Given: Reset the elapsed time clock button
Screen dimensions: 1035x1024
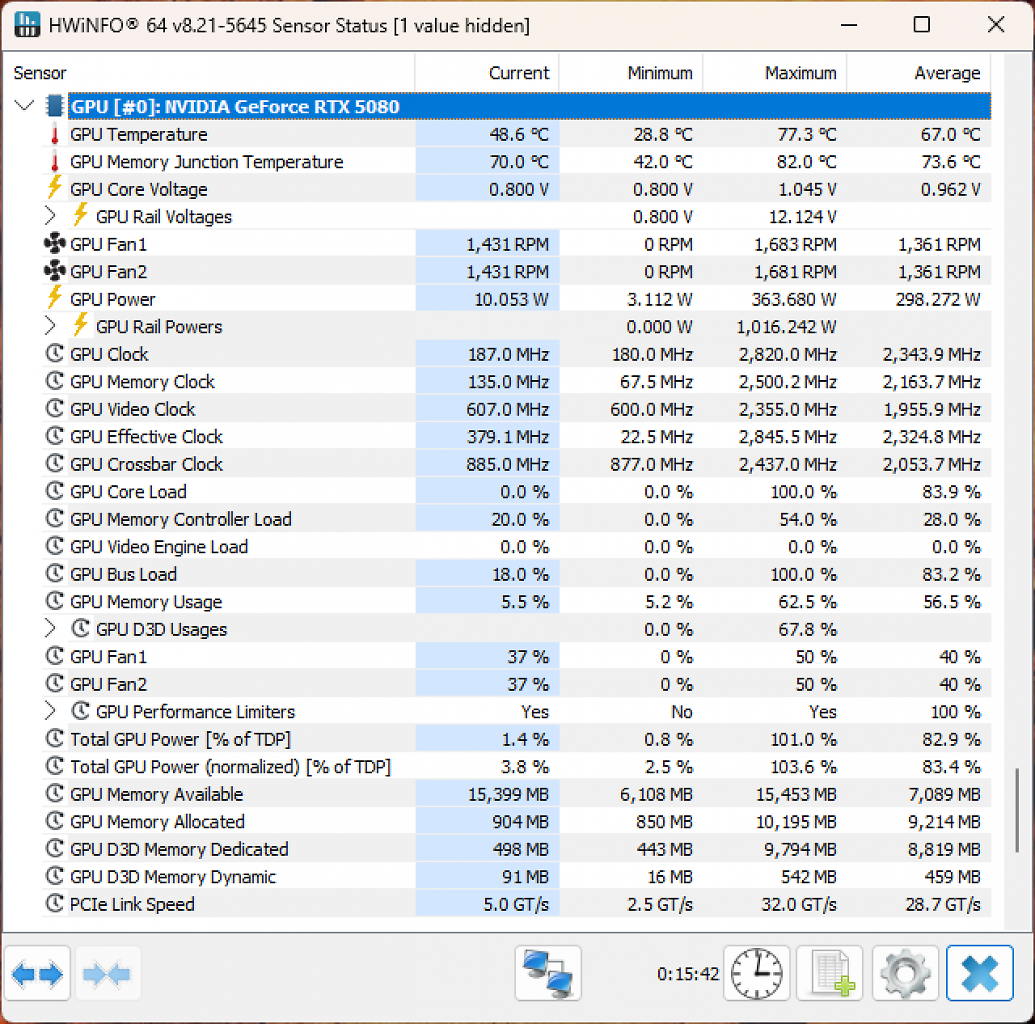Looking at the screenshot, I should (x=756, y=973).
